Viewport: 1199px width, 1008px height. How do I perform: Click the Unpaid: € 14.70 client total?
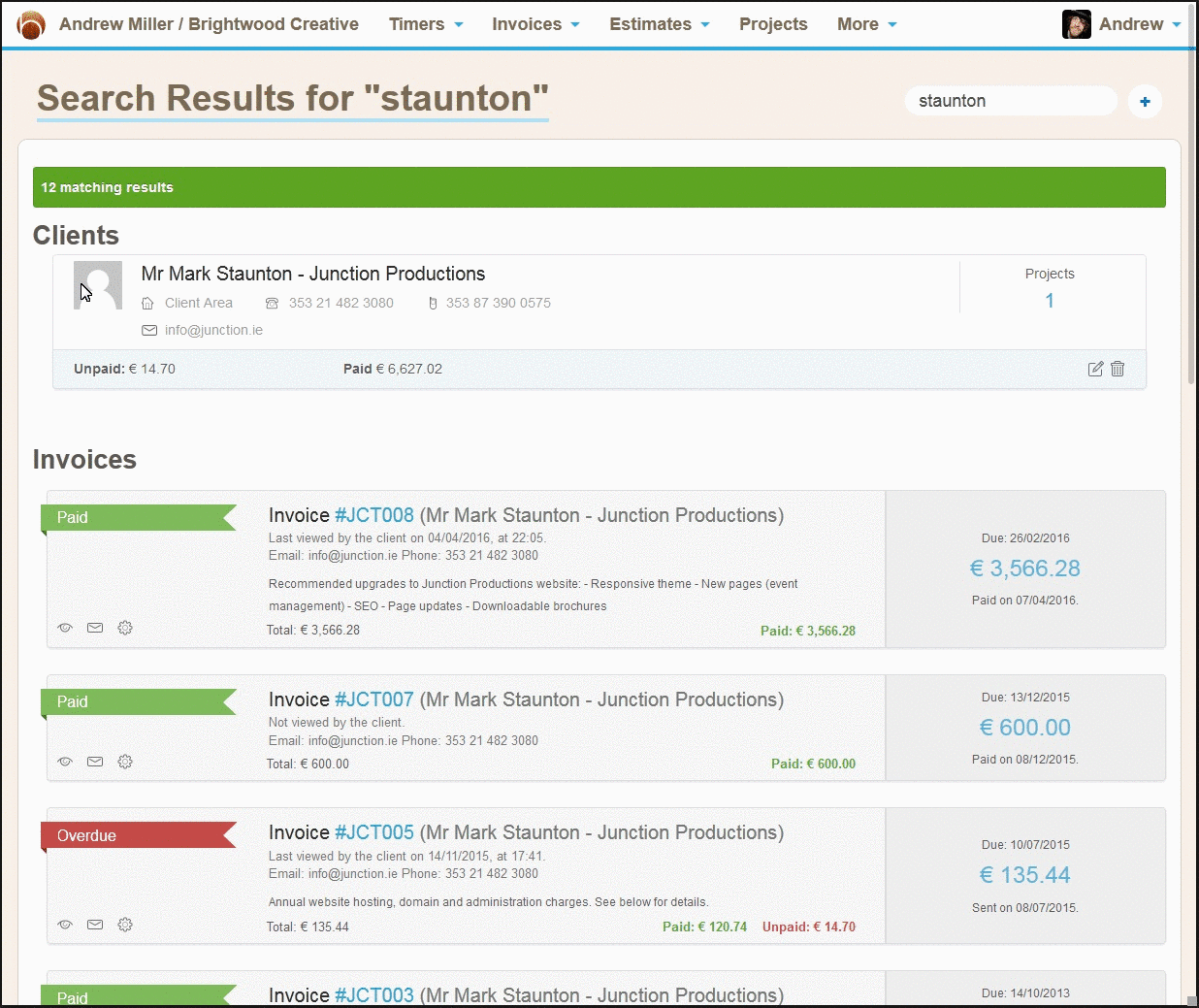click(124, 369)
